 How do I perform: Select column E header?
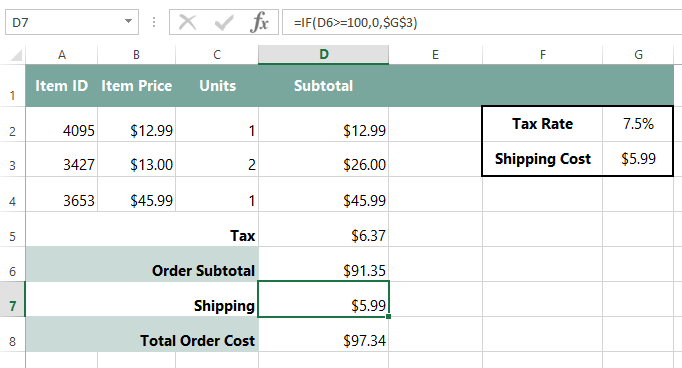pos(435,55)
